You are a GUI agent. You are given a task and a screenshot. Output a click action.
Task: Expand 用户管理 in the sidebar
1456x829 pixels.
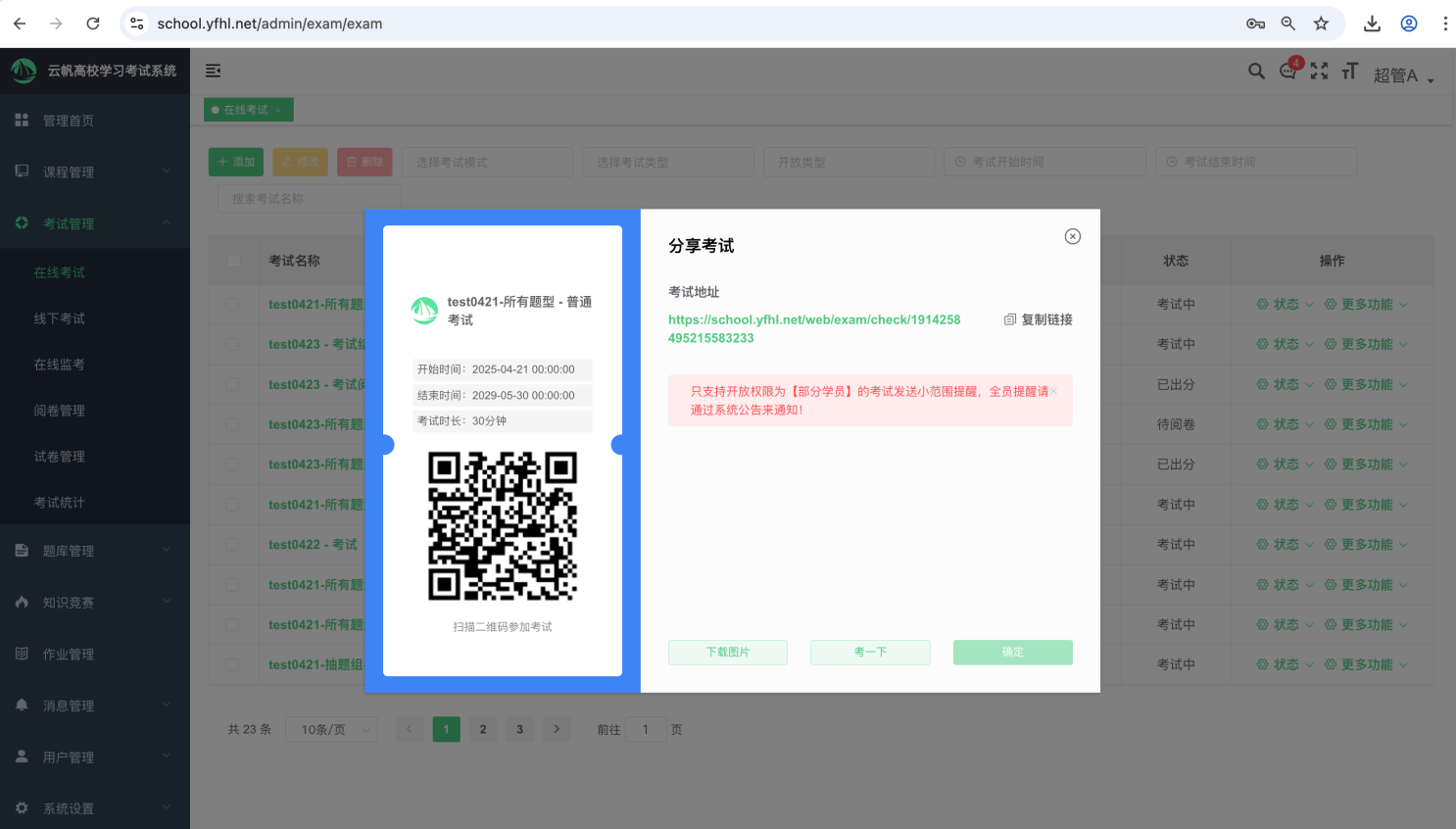(x=95, y=757)
